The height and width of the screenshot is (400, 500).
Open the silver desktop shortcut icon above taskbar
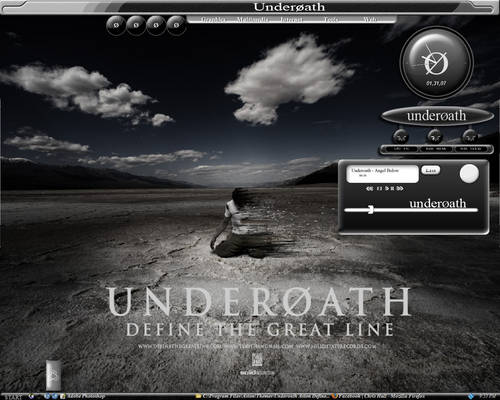[x=53, y=375]
